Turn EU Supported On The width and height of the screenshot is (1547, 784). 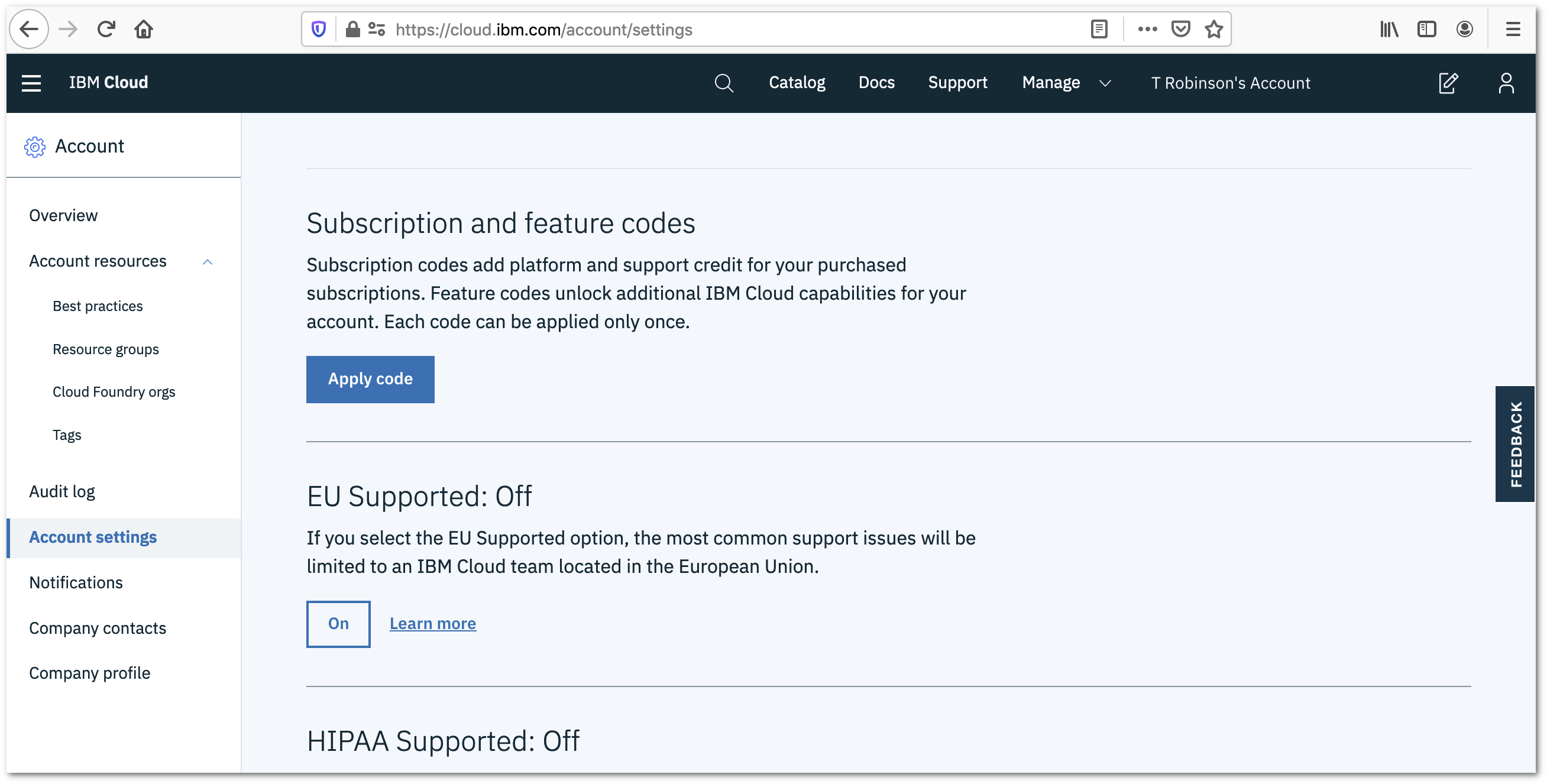click(x=338, y=624)
